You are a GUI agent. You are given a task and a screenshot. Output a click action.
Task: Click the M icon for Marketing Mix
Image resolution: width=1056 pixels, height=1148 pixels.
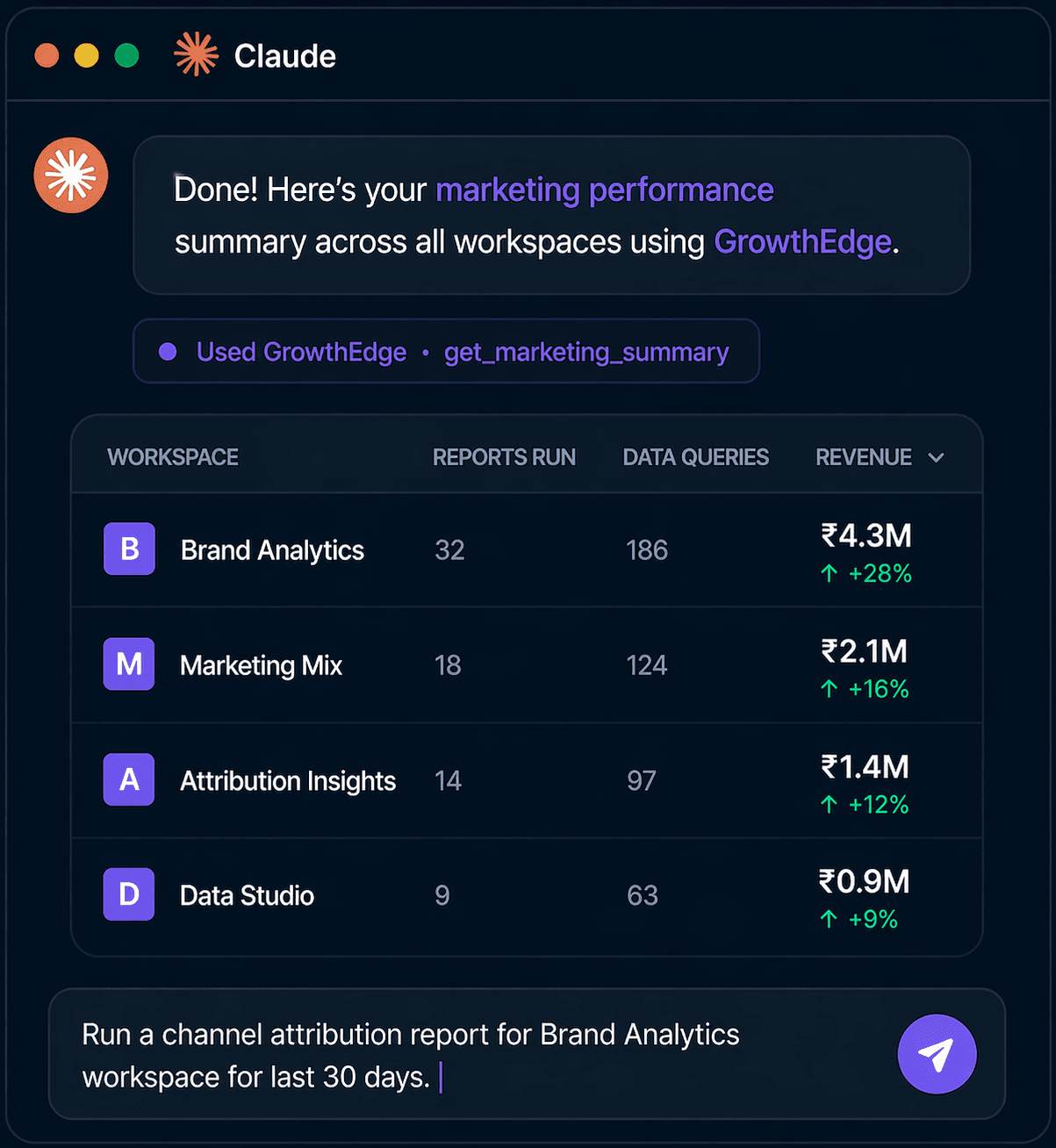(129, 664)
